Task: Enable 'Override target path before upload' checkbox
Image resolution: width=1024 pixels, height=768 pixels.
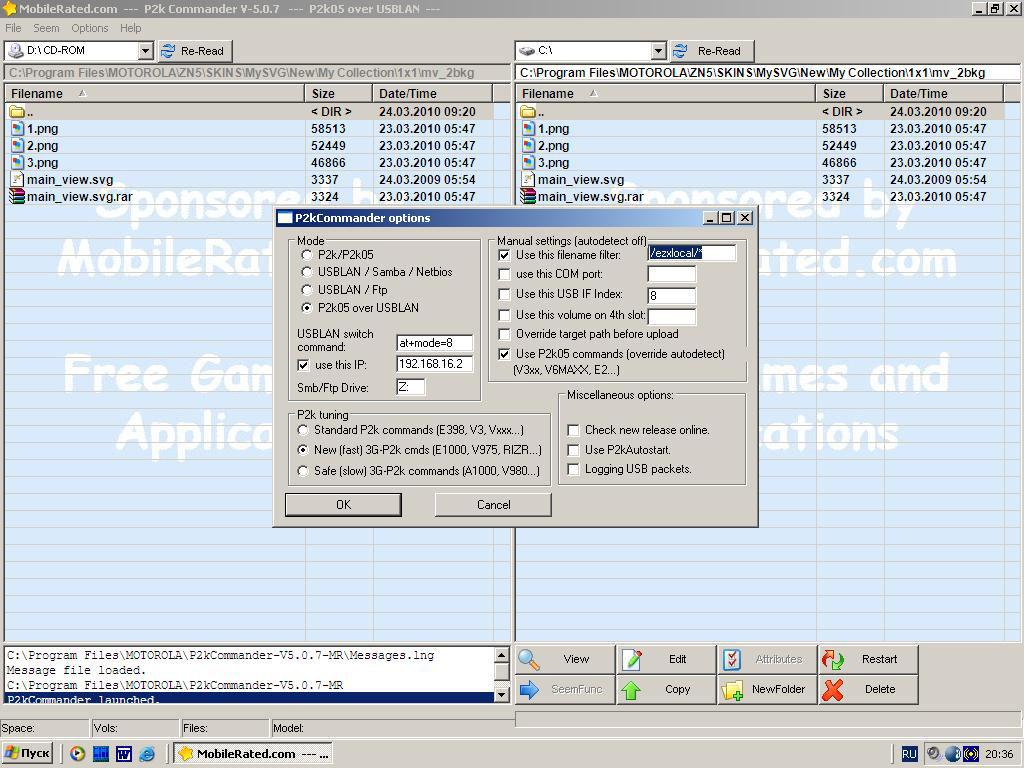Action: (x=504, y=334)
